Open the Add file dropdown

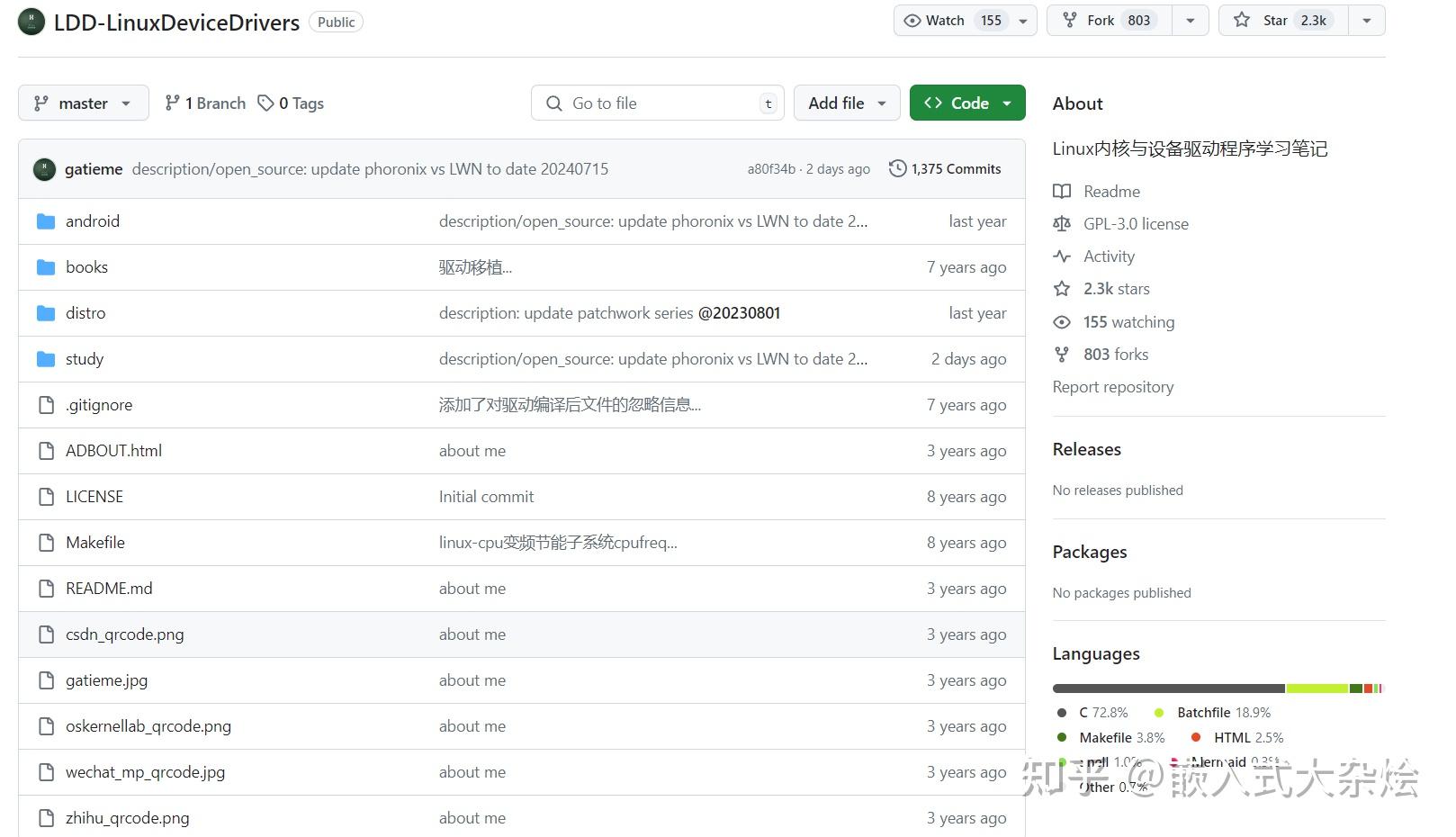coord(845,103)
